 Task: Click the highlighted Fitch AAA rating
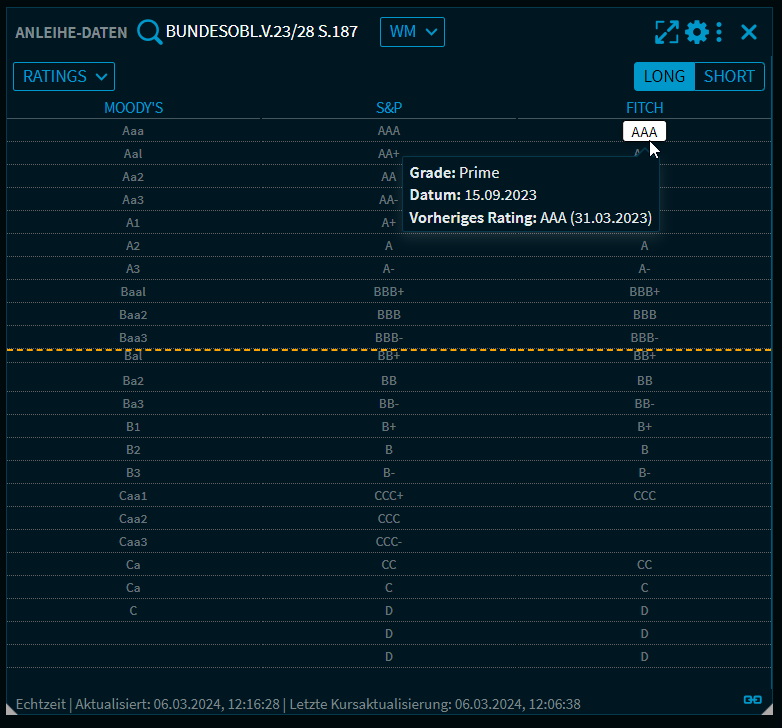[x=644, y=131]
